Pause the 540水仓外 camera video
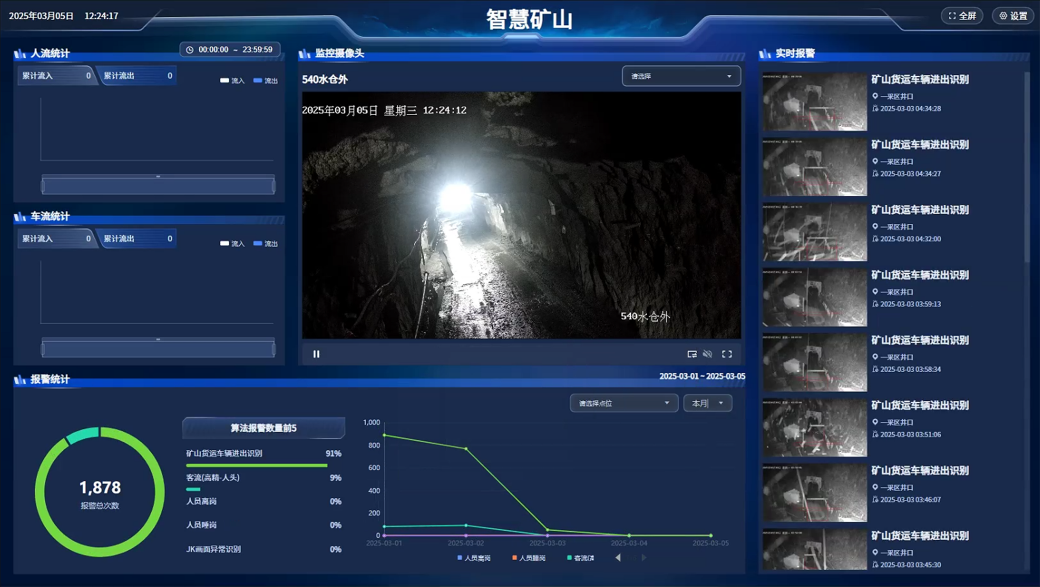Viewport: 1040px width, 587px height. (x=316, y=354)
